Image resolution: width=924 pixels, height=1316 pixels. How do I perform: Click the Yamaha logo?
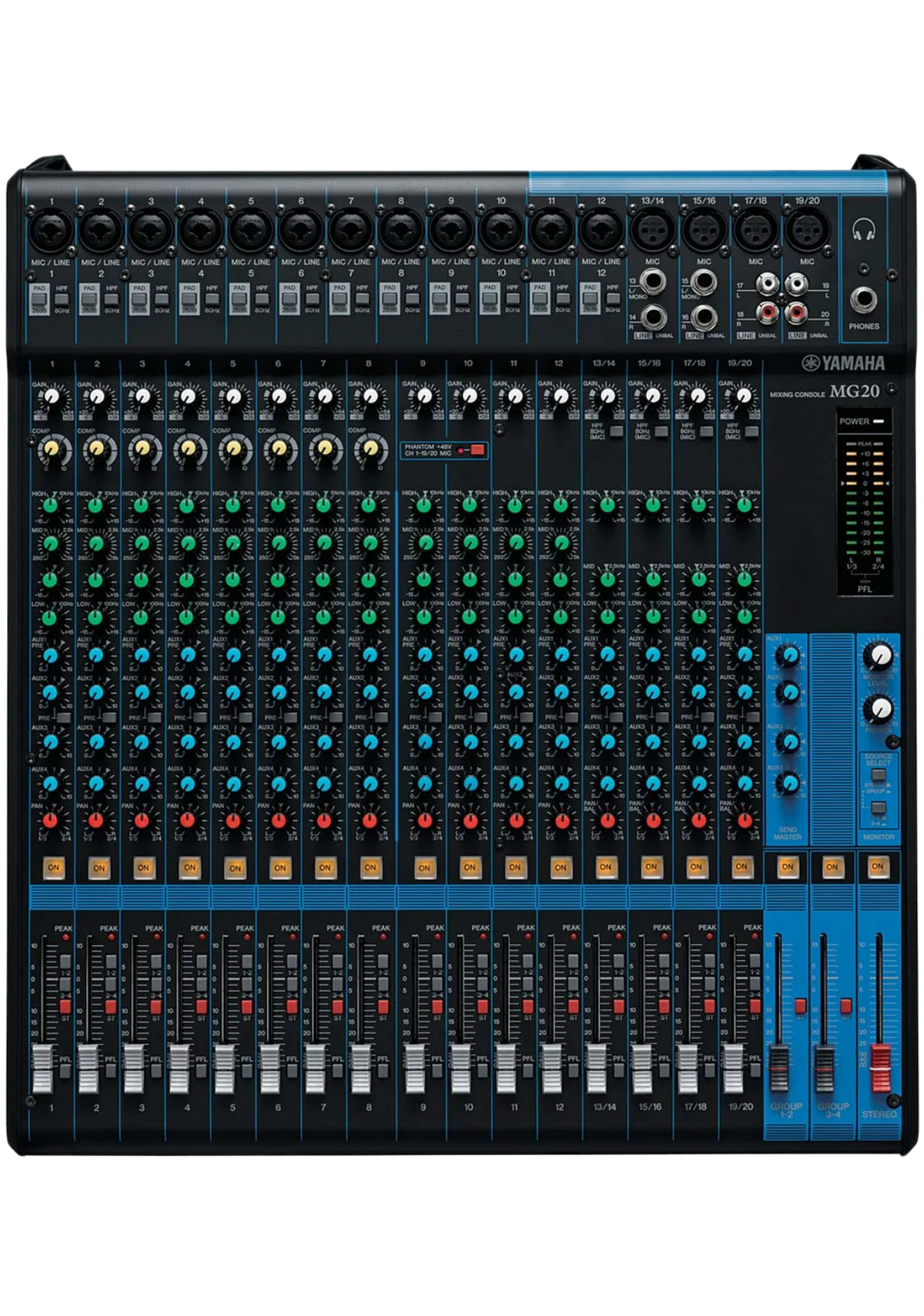pos(844,363)
